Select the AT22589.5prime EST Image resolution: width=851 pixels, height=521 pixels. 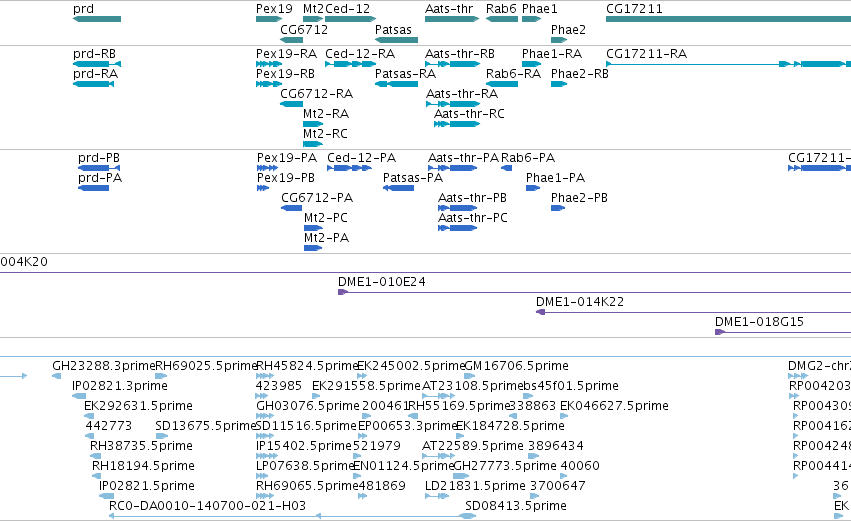(439, 456)
